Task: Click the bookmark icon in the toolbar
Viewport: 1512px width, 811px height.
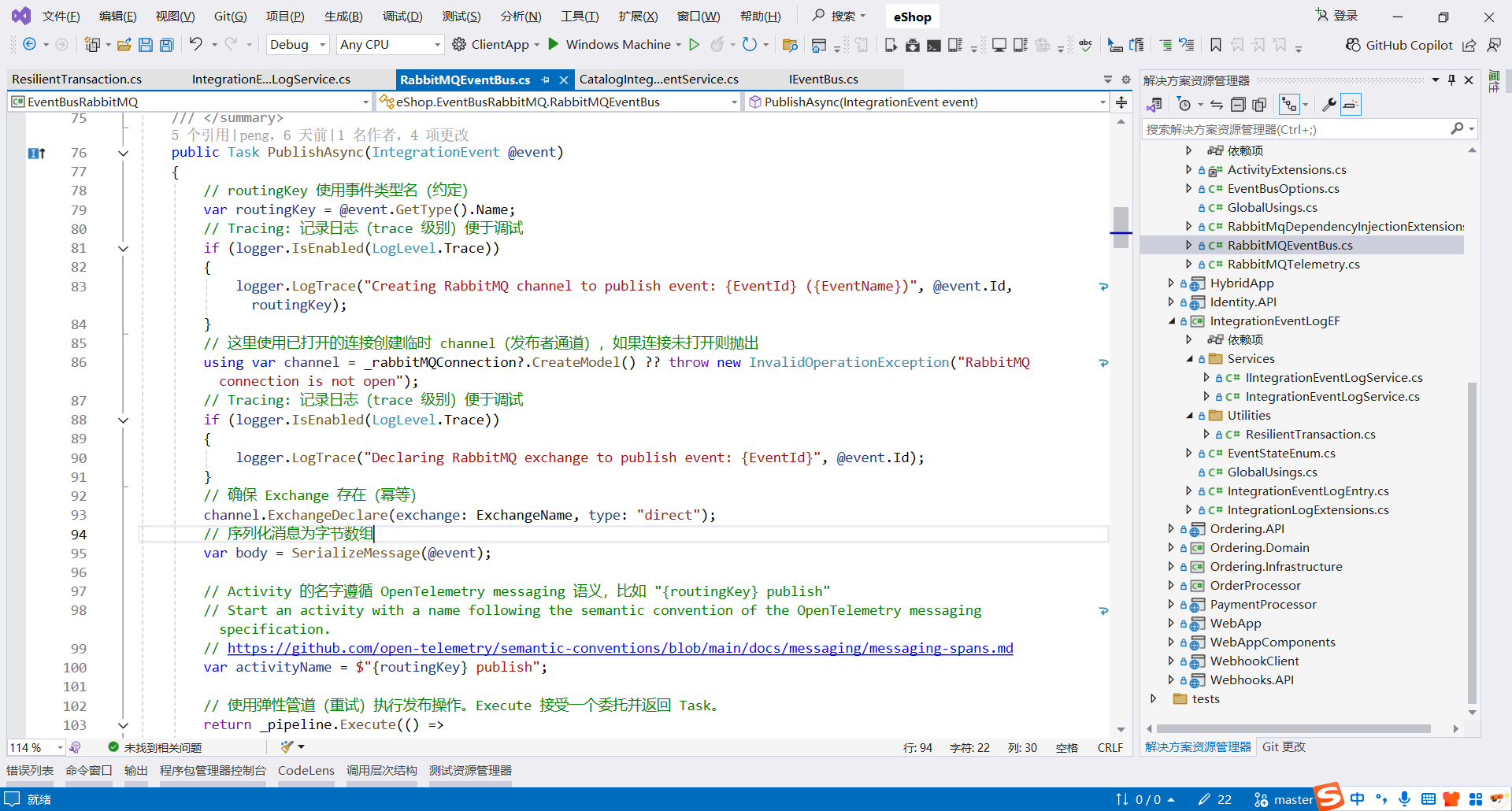Action: coord(1216,45)
